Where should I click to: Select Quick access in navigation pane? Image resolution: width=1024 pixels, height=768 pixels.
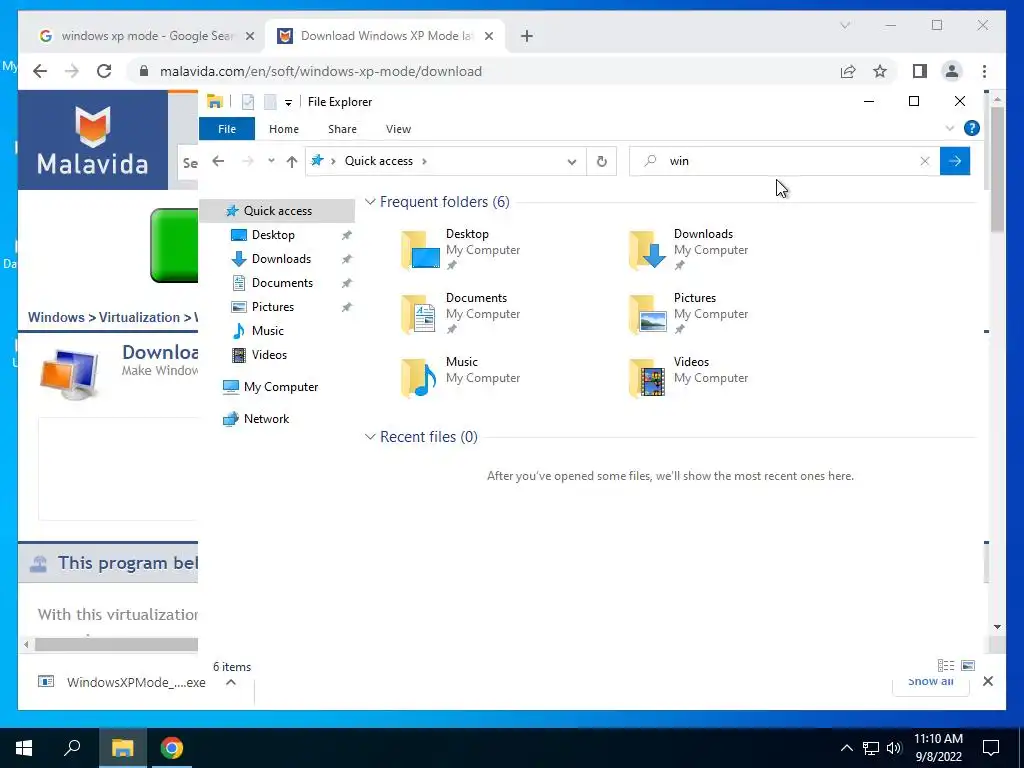tap(277, 211)
